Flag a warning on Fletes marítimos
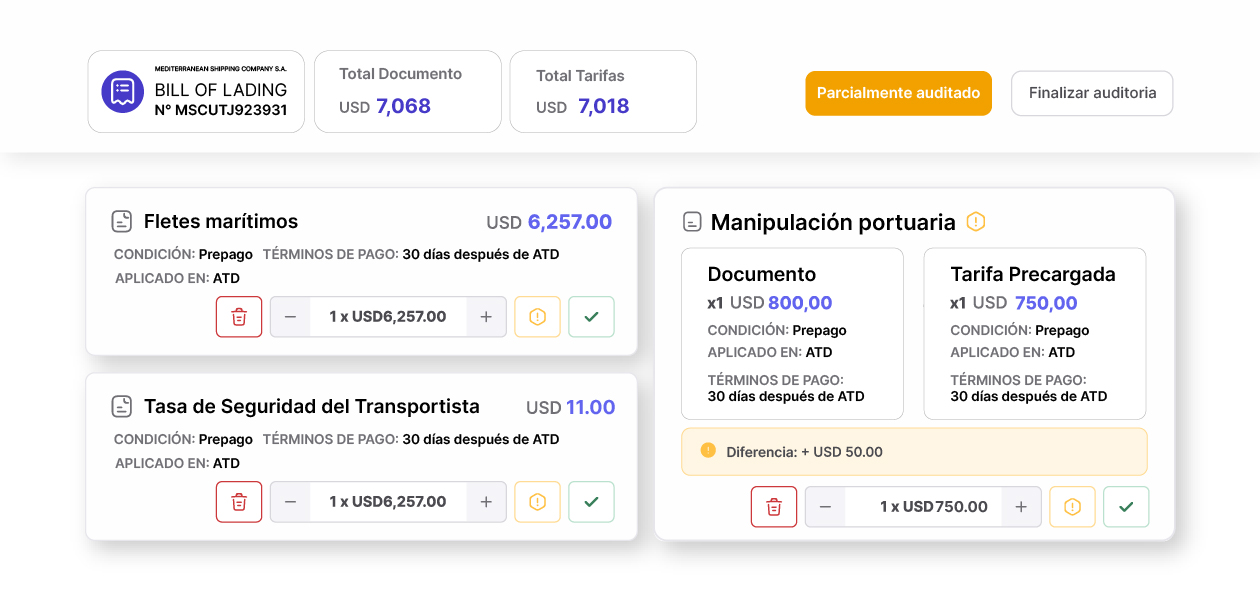This screenshot has height=604, width=1260. tap(537, 317)
